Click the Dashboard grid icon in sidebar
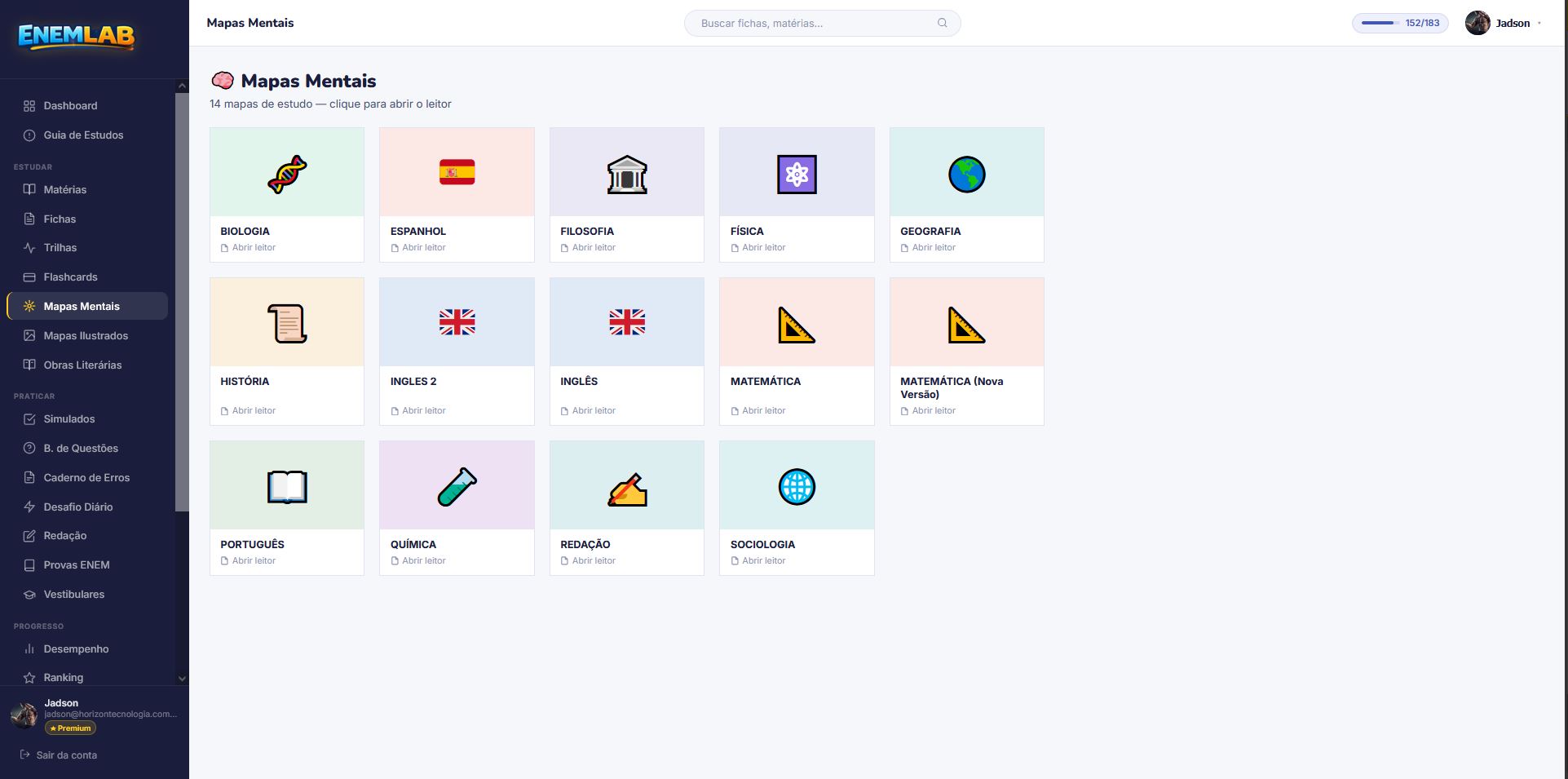Screen dimensions: 1568x779 tap(29, 106)
